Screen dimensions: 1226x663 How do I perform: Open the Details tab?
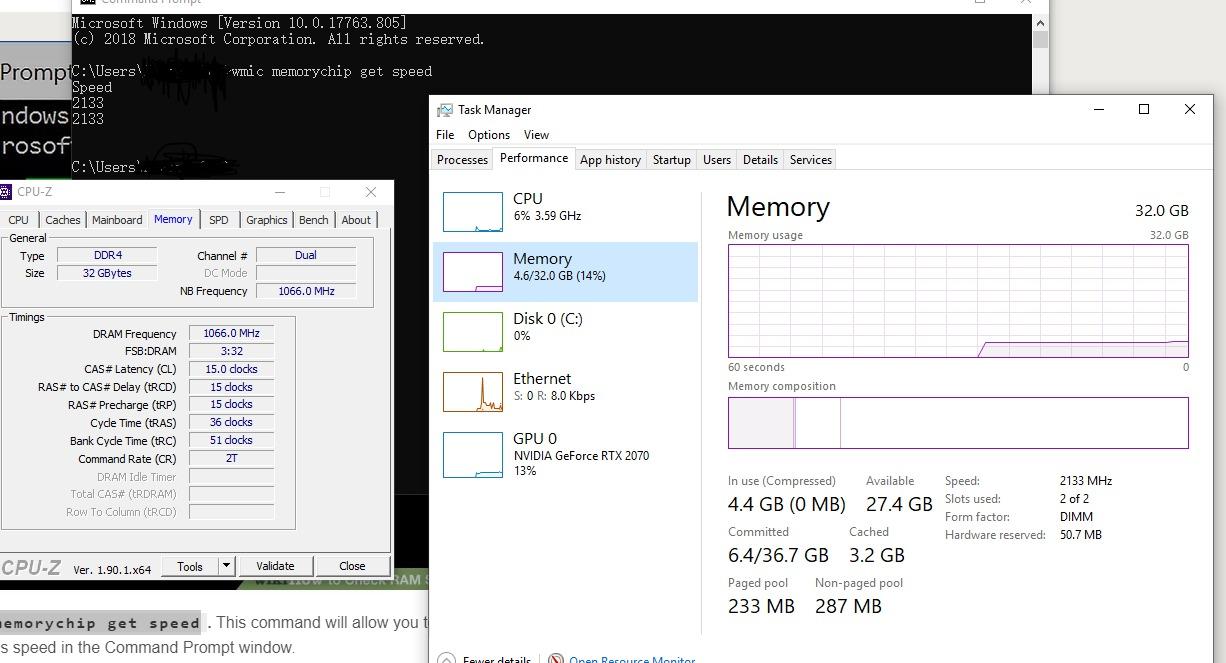(x=760, y=160)
